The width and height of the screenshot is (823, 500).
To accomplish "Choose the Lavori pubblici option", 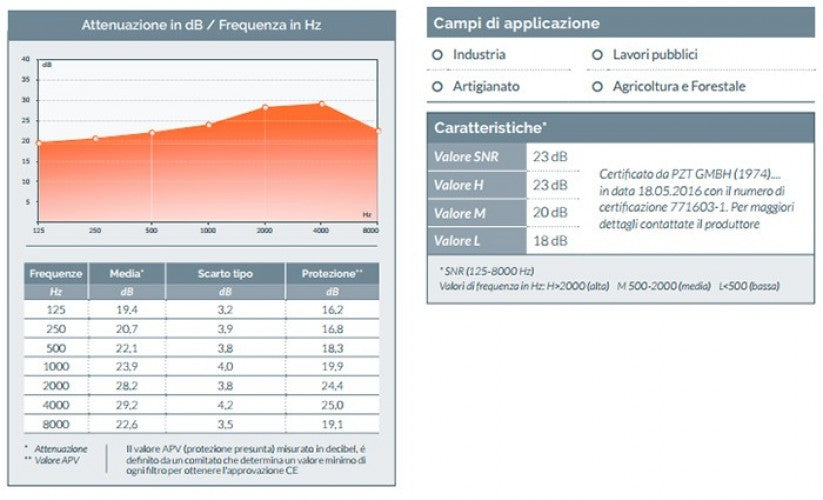I will [597, 55].
